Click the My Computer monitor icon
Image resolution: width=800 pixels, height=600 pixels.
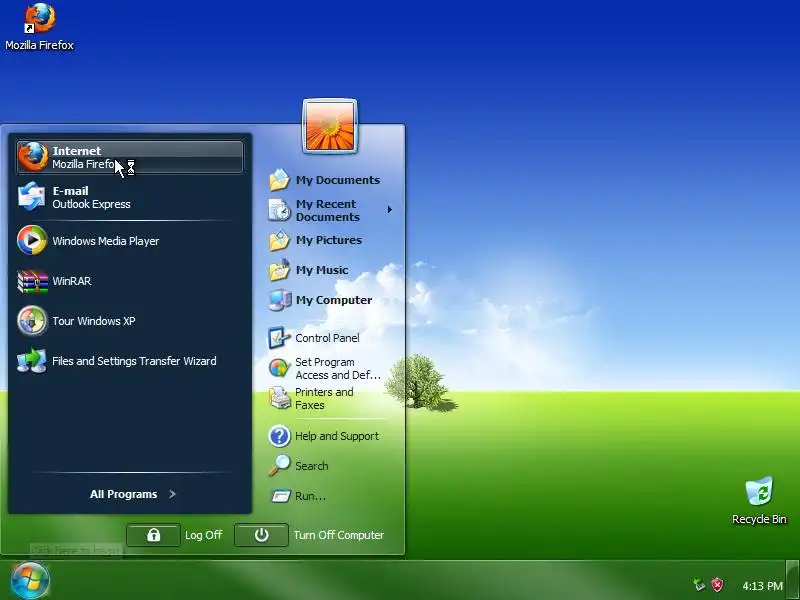pos(280,300)
